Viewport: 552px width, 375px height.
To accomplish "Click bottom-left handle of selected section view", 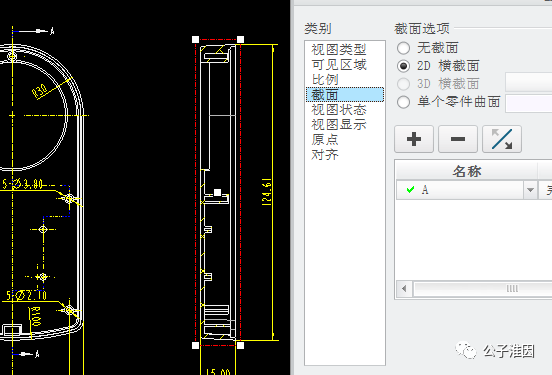I will pyautogui.click(x=195, y=346).
